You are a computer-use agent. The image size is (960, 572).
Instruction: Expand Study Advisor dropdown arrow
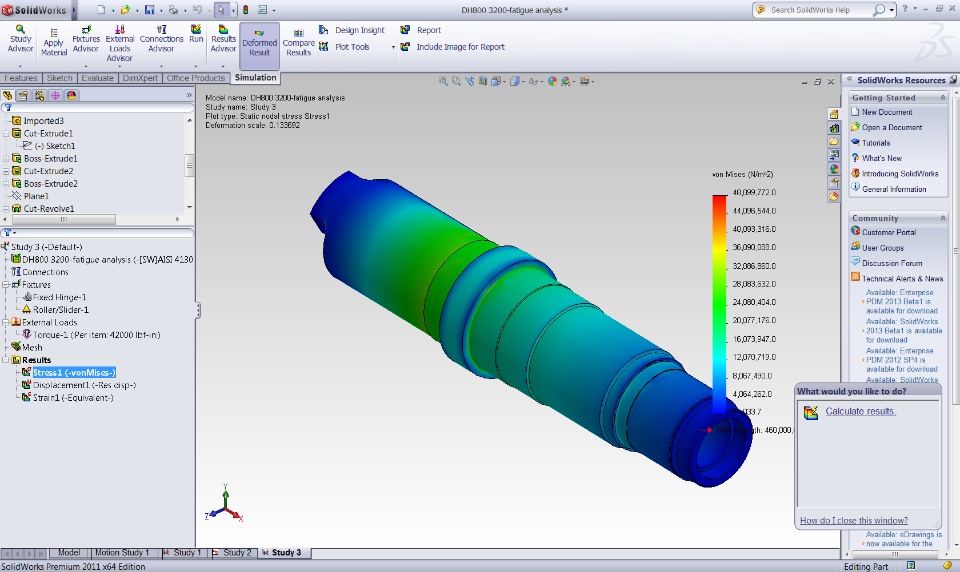(20, 66)
